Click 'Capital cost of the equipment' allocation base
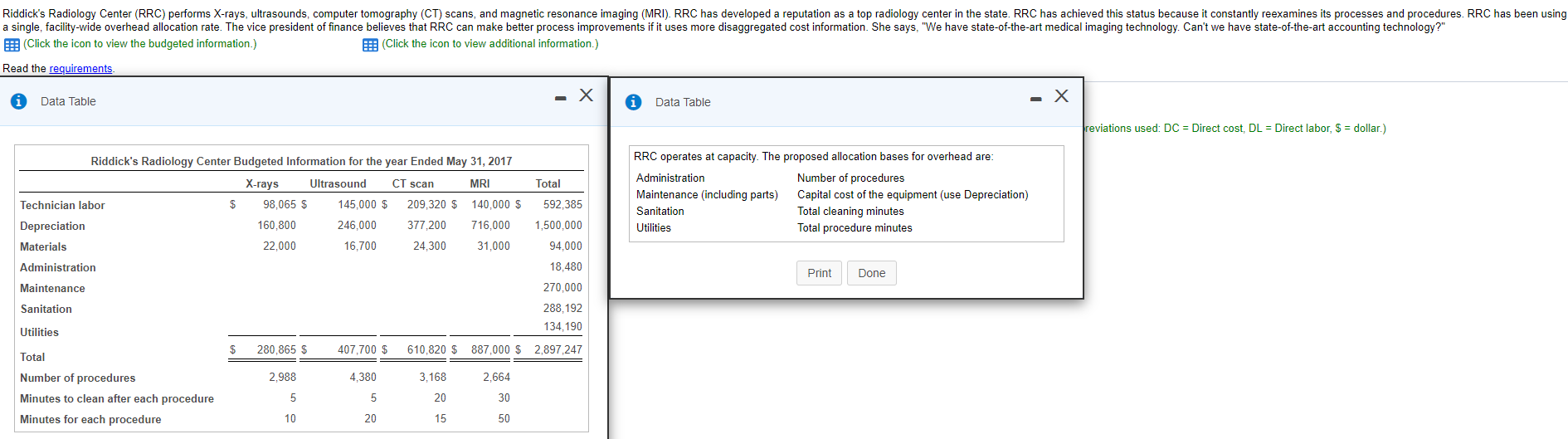The height and width of the screenshot is (439, 1568). 913,194
